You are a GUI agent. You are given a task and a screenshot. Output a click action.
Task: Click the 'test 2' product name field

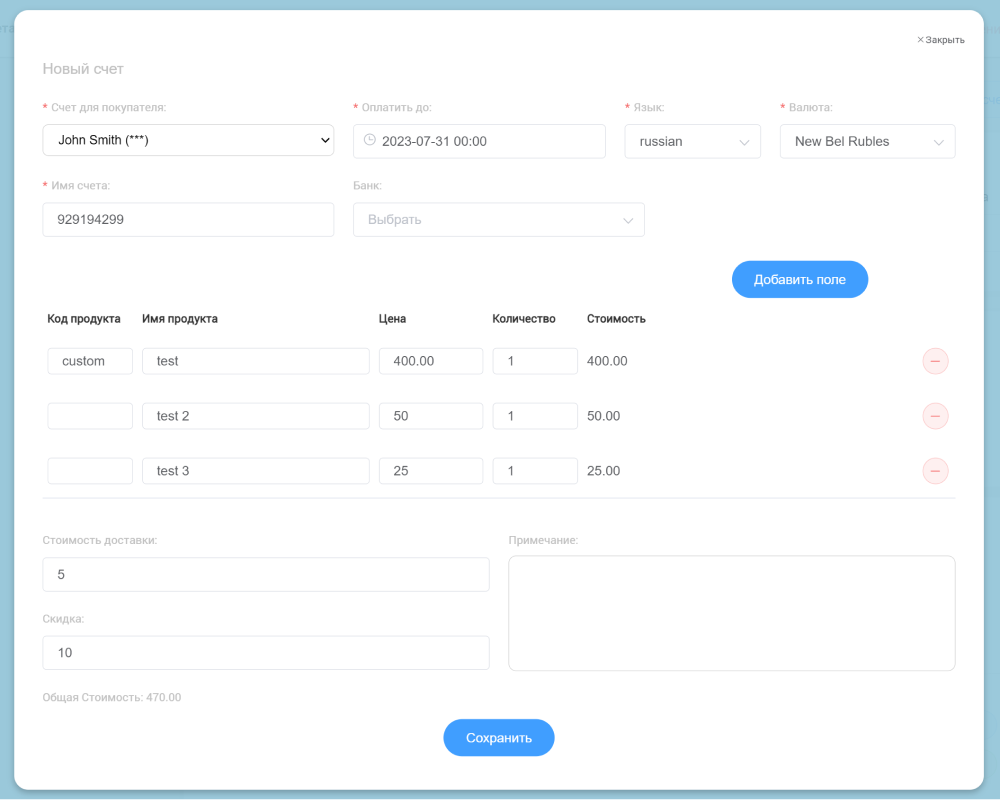pos(256,416)
